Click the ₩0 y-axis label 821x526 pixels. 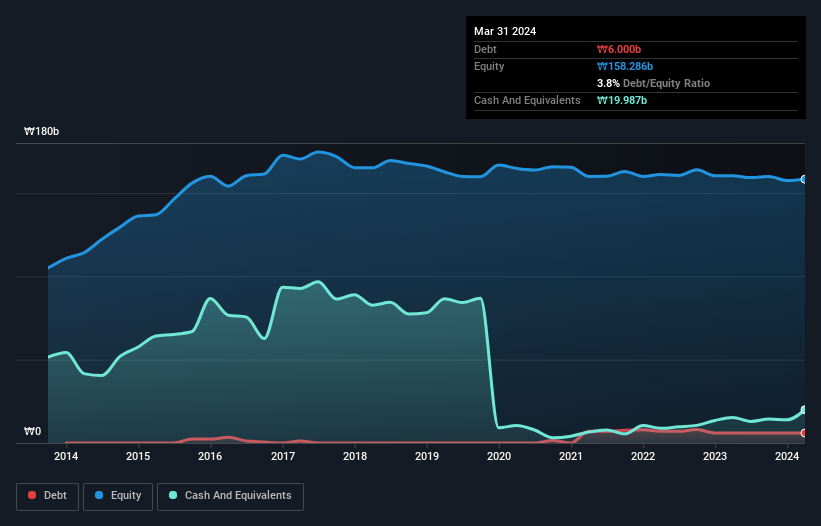tap(32, 431)
